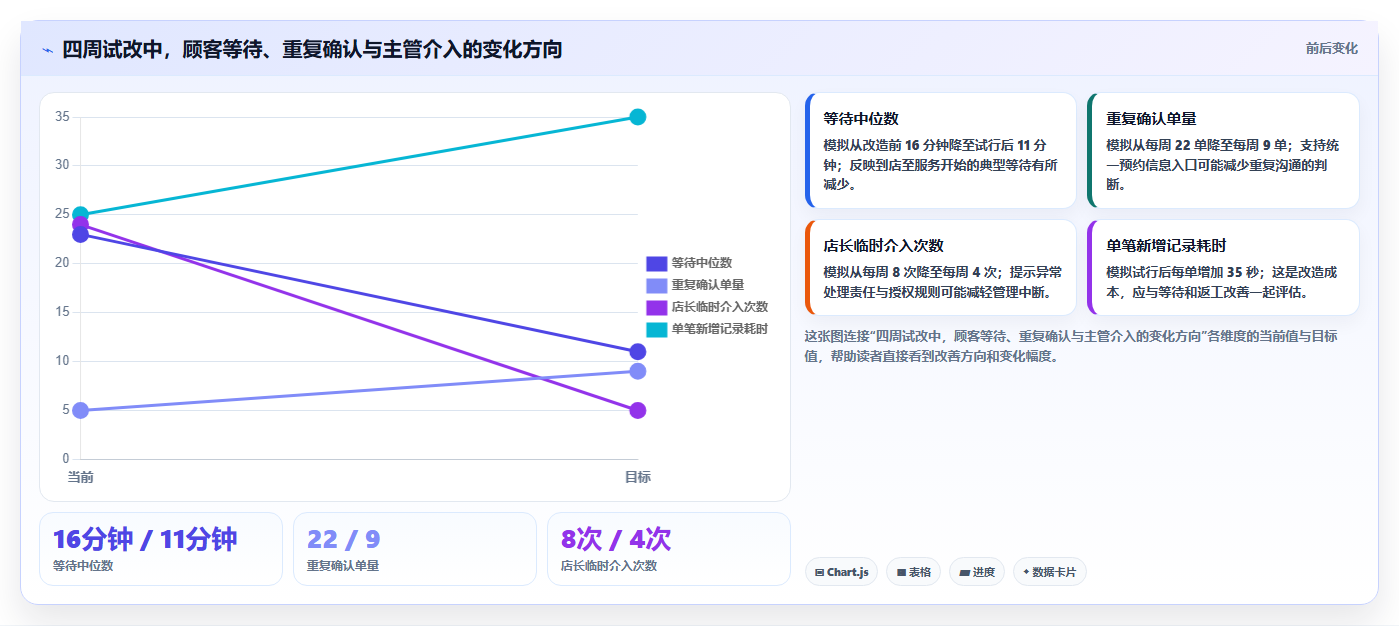This screenshot has height=626, width=1399.
Task: Click the 目标 x-axis label
Action: pyautogui.click(x=638, y=477)
